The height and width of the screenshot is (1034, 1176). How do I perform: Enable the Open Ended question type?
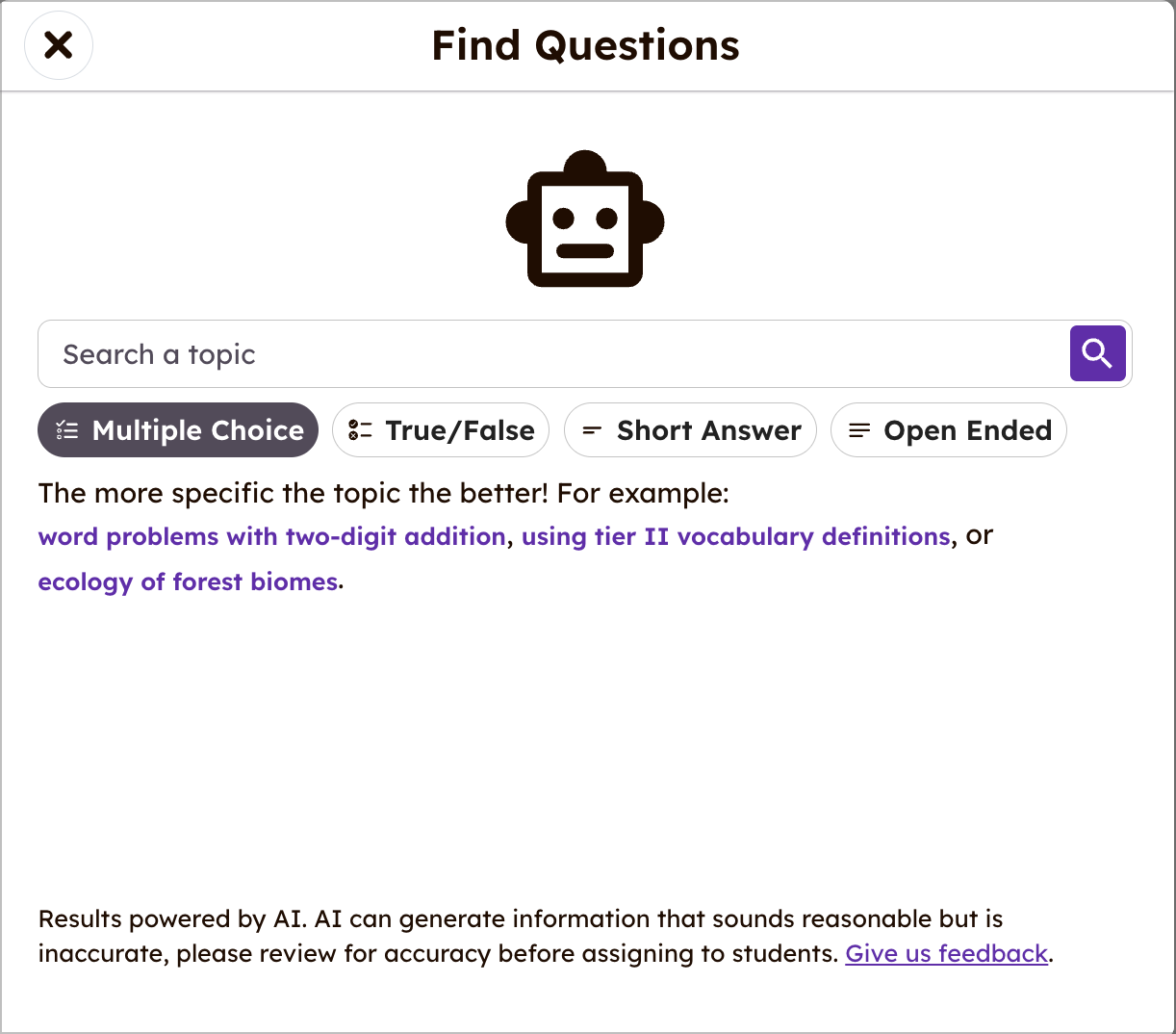pos(949,430)
